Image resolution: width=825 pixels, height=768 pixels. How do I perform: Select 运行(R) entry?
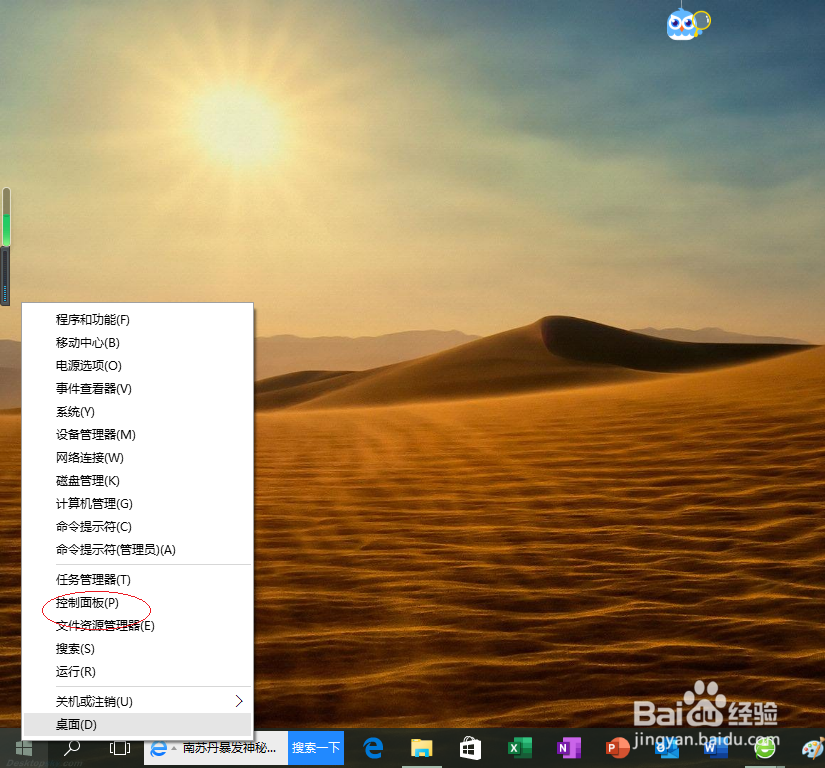[137, 672]
